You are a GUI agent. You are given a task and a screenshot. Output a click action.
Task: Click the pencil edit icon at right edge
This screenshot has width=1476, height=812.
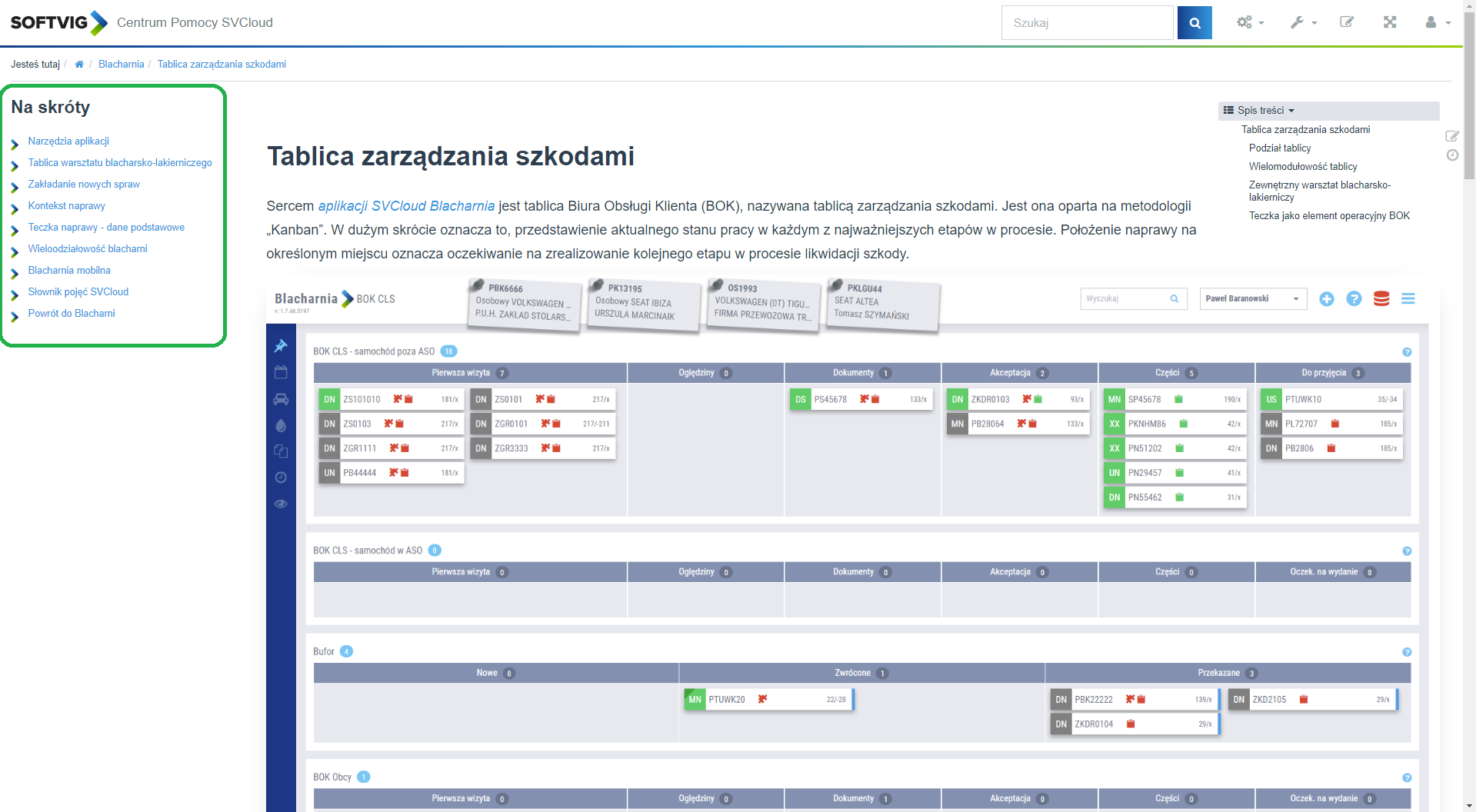1452,136
